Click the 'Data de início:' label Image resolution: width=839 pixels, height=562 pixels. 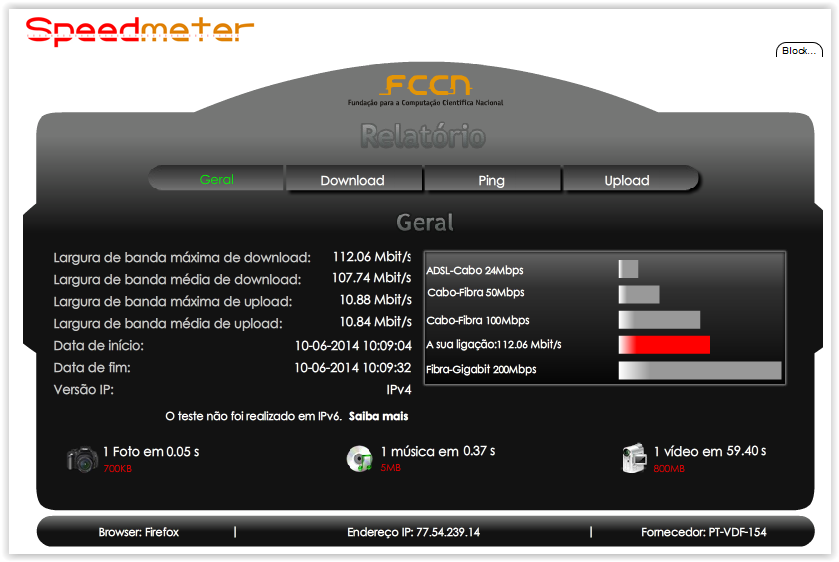click(x=98, y=346)
